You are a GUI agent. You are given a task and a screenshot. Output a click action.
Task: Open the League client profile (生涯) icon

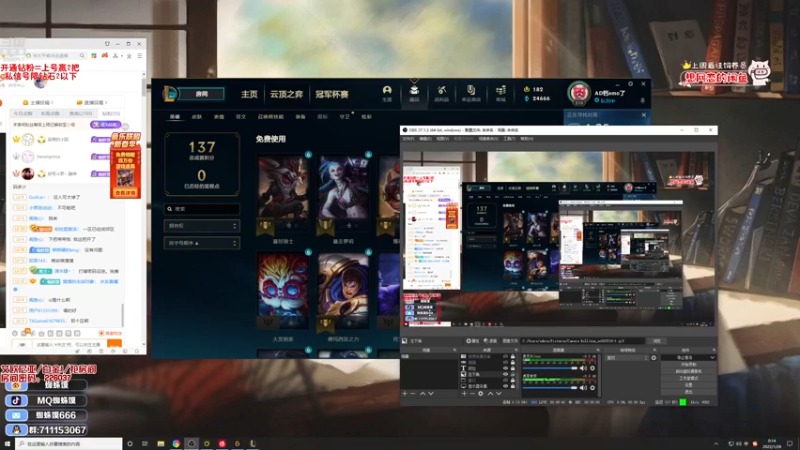(387, 93)
